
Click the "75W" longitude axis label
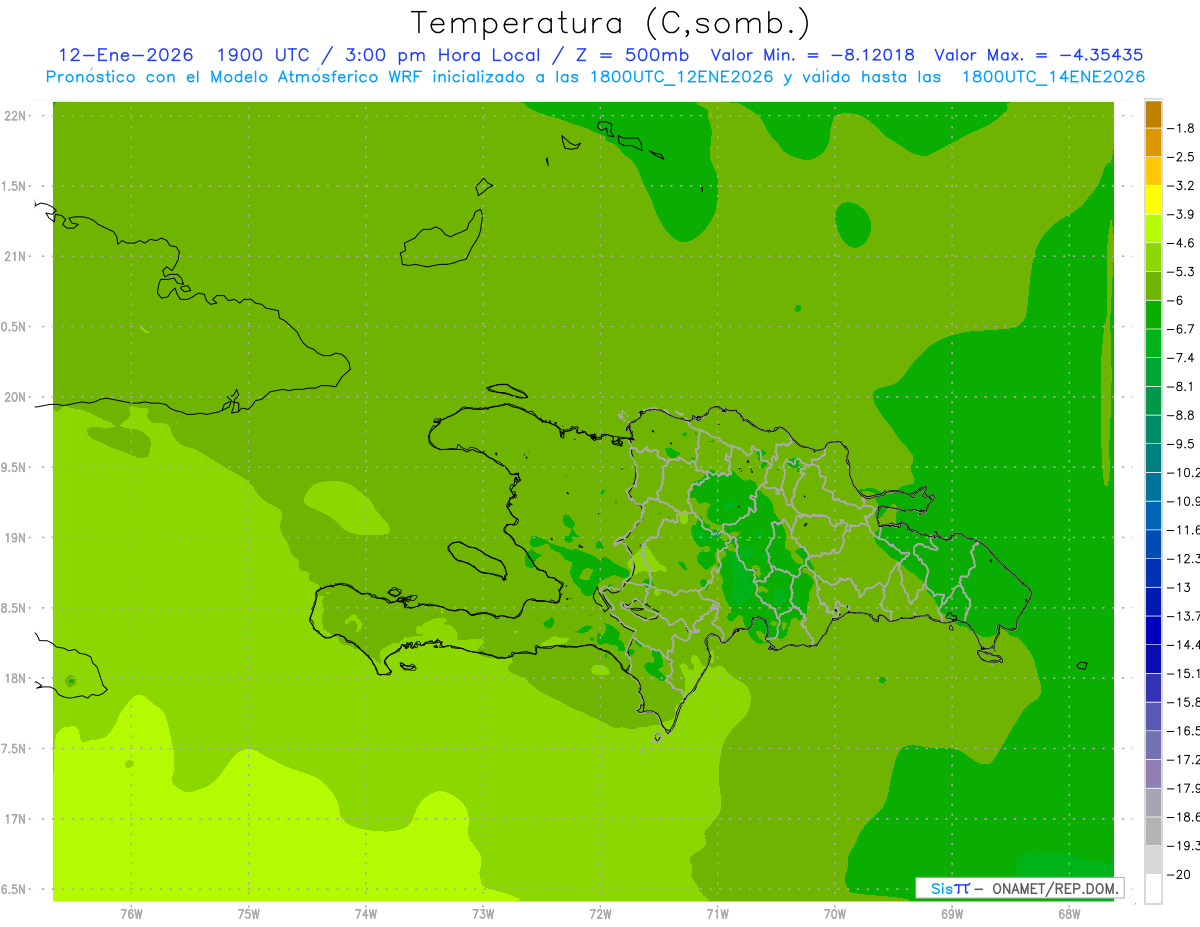[249, 914]
